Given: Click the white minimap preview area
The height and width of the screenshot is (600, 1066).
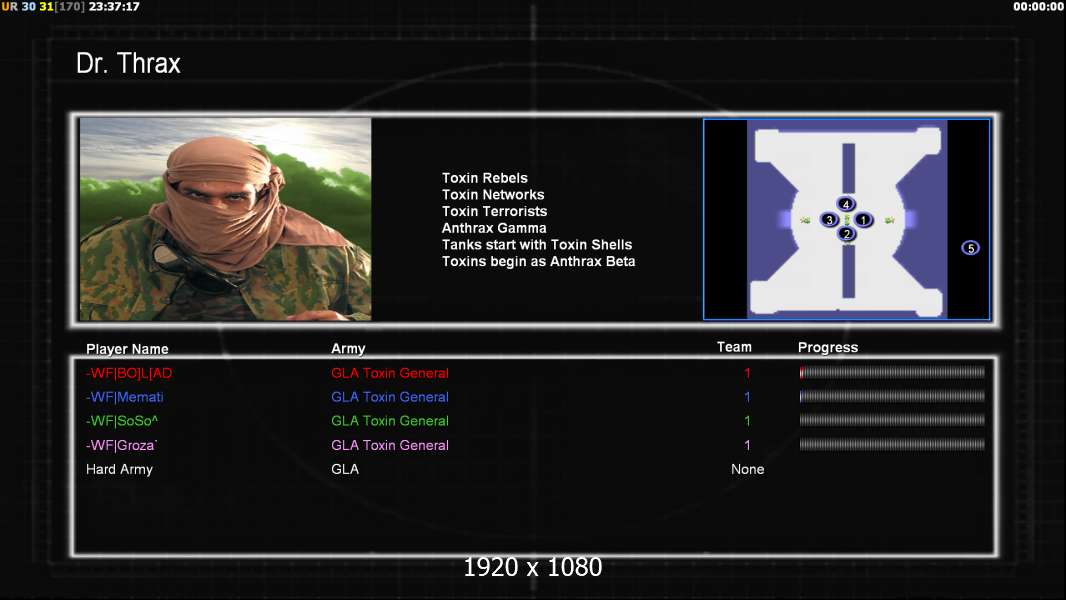Looking at the screenshot, I should [846, 219].
